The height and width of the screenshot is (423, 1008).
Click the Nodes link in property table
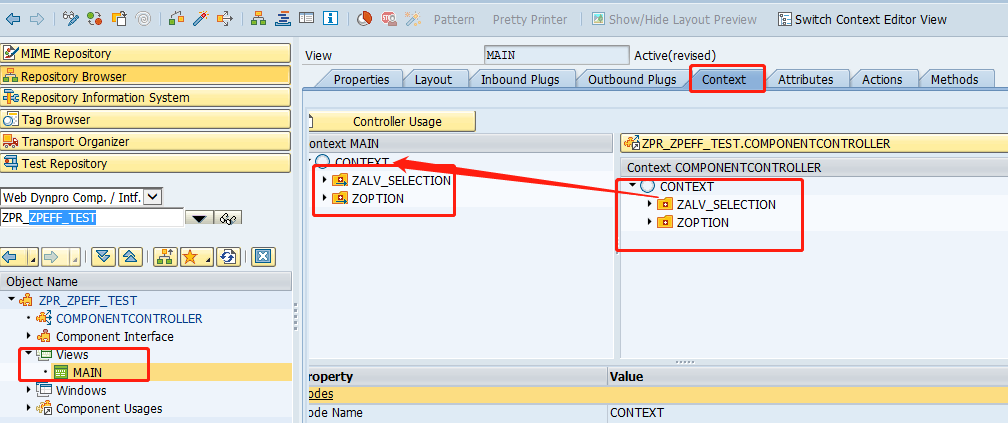pyautogui.click(x=320, y=394)
